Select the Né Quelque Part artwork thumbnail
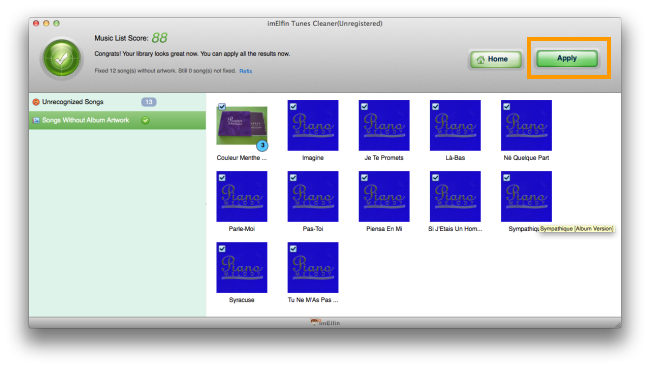The width and height of the screenshot is (650, 368). 526,125
